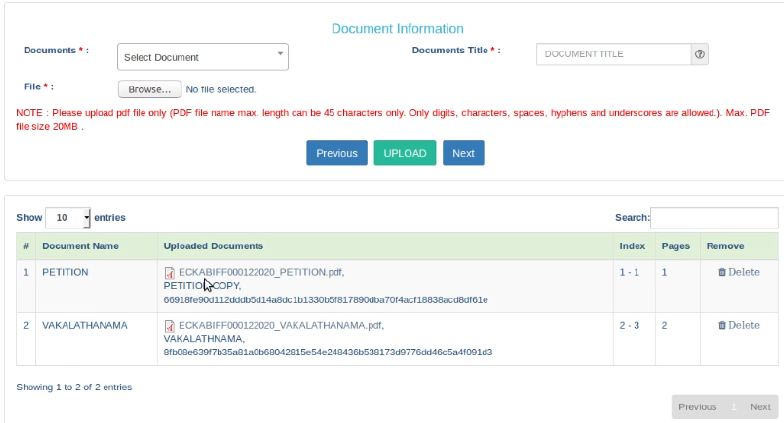Click pagination Previous at table bottom
This screenshot has height=423, width=784.
click(x=697, y=407)
